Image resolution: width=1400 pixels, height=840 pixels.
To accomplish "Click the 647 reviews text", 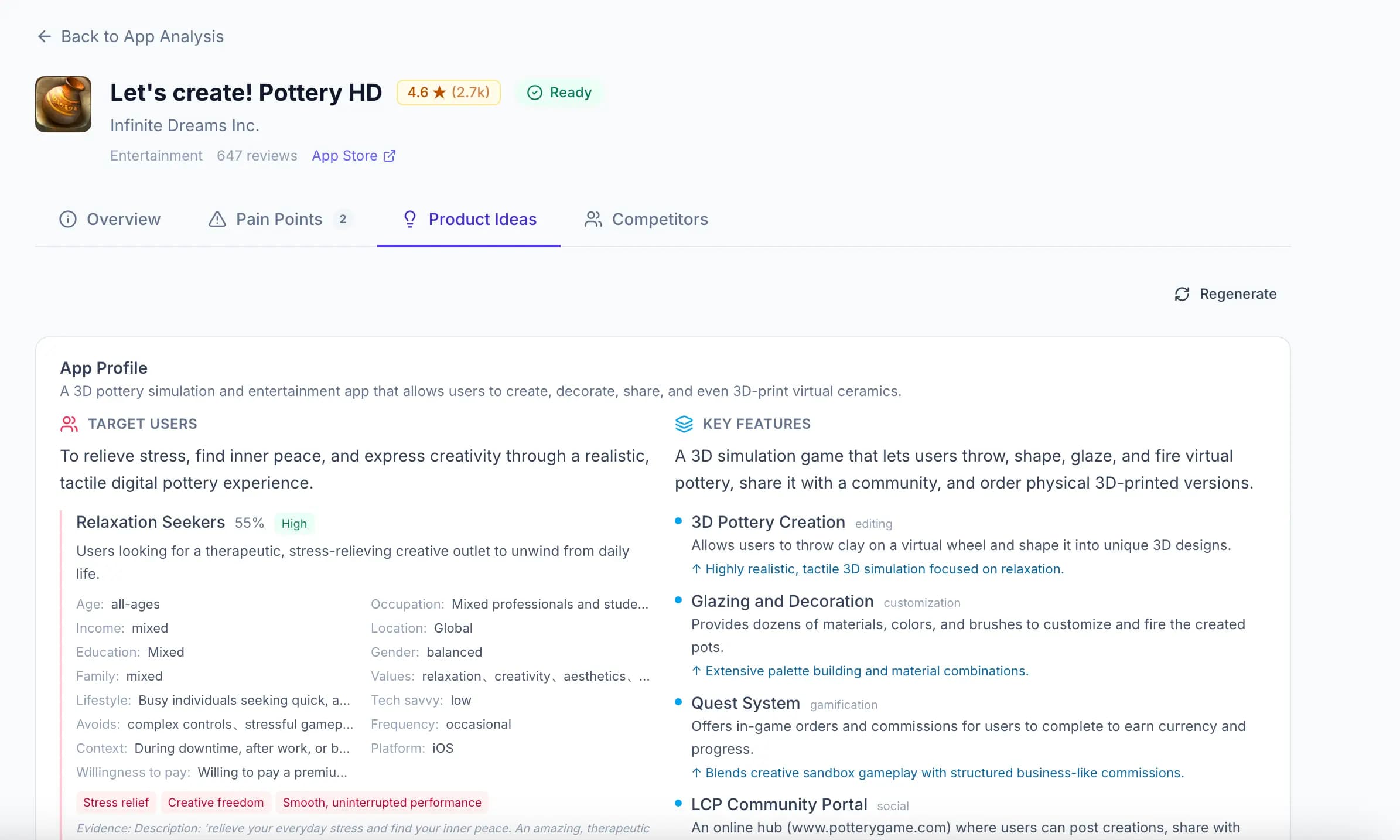I will [257, 156].
